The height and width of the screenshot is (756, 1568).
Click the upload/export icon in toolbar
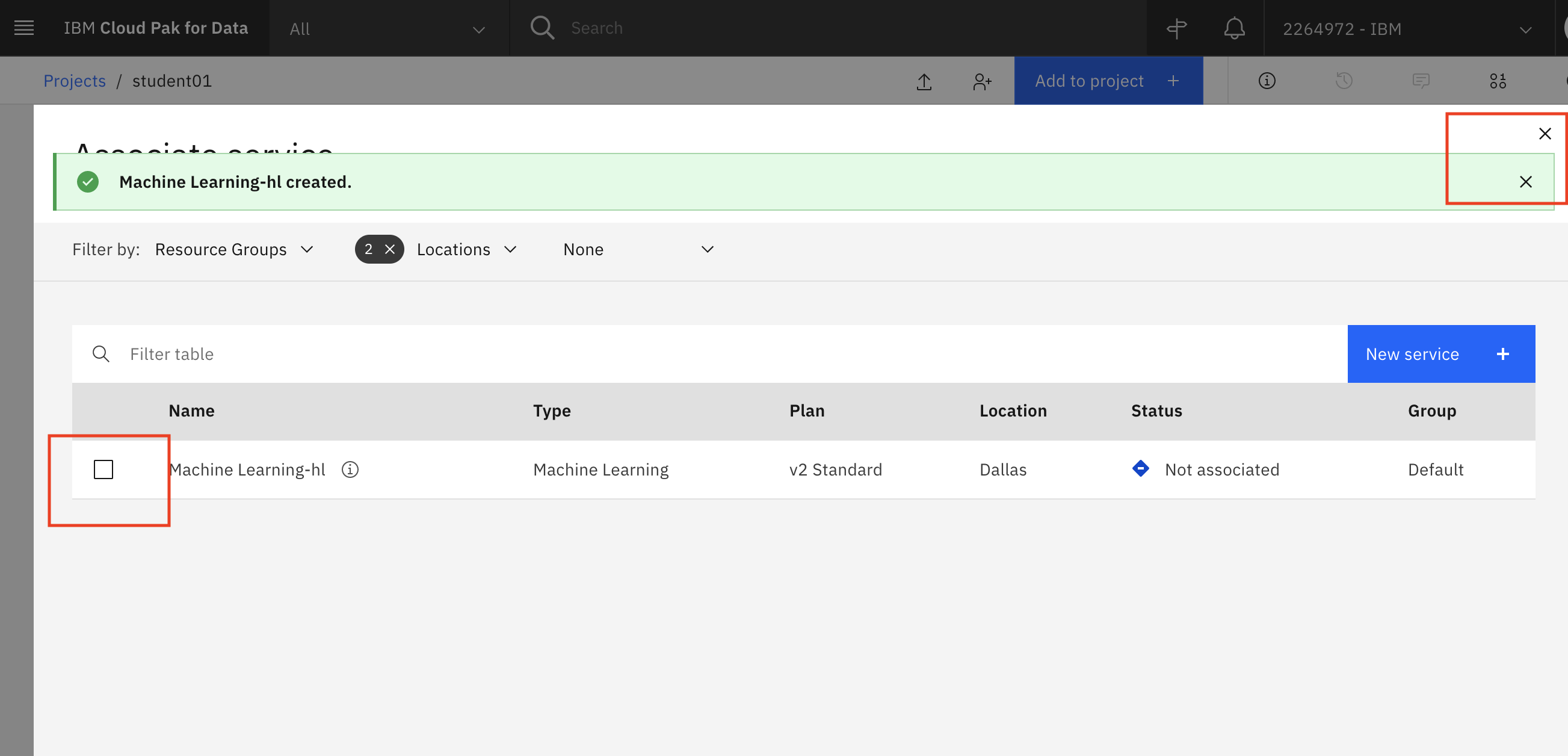(x=924, y=81)
